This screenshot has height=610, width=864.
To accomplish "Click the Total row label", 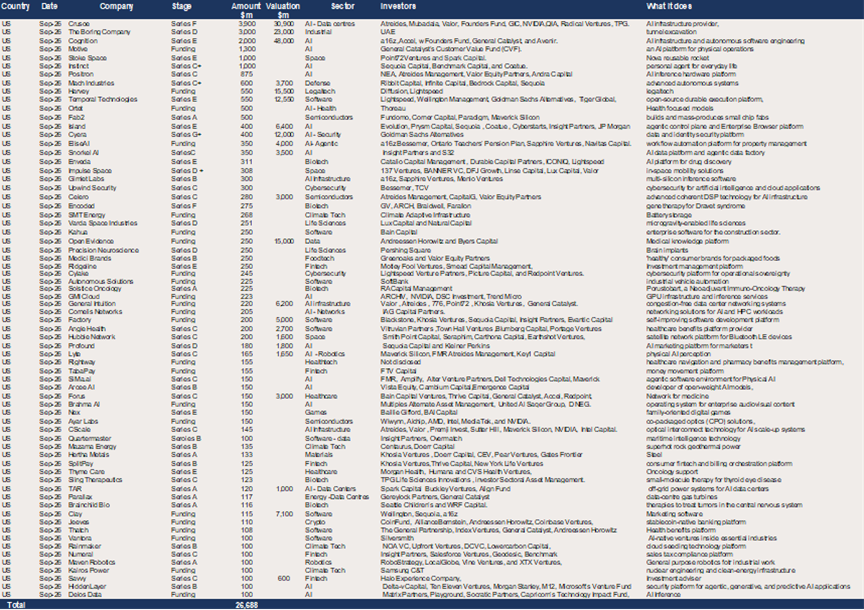I will [x=16, y=605].
